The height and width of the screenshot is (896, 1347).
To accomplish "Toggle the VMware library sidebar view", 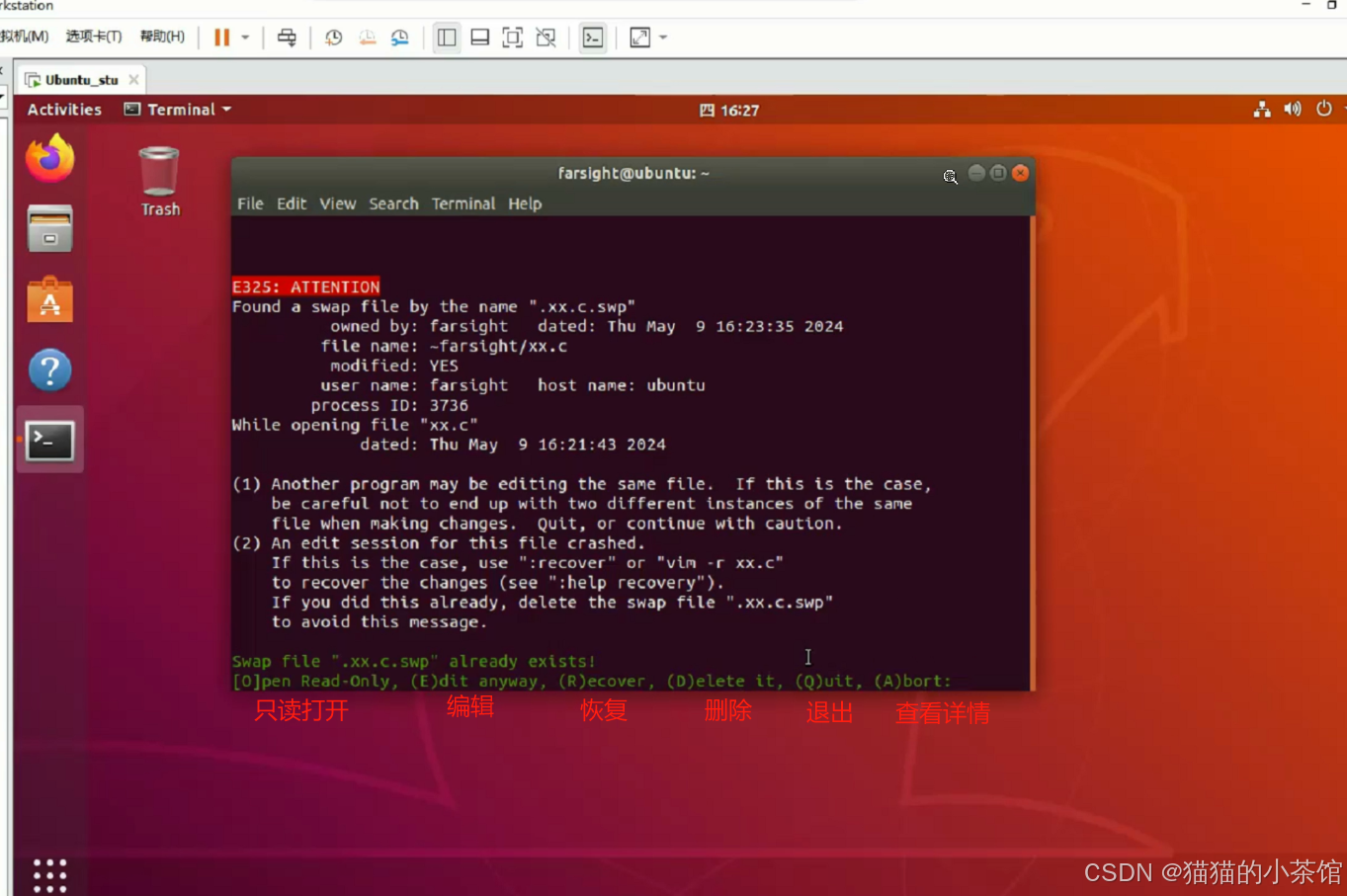I will [x=447, y=38].
